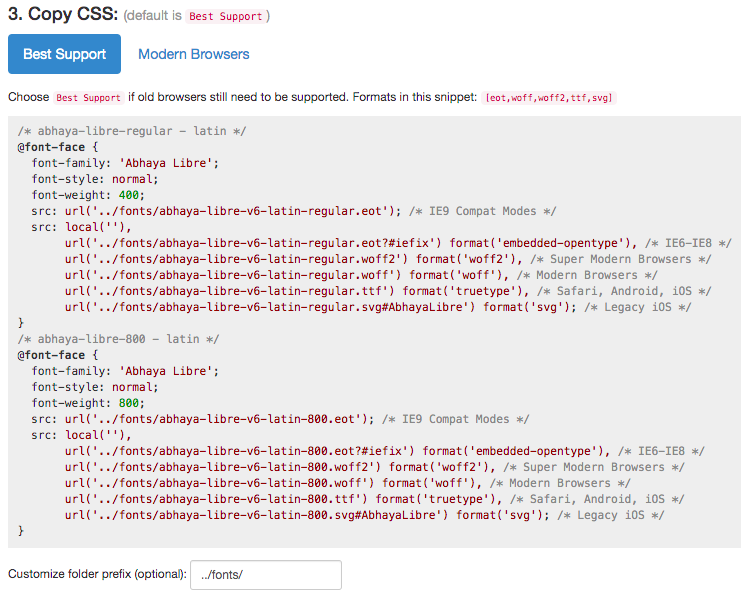Click the '3. Copy CSS:' heading

pyautogui.click(x=63, y=14)
